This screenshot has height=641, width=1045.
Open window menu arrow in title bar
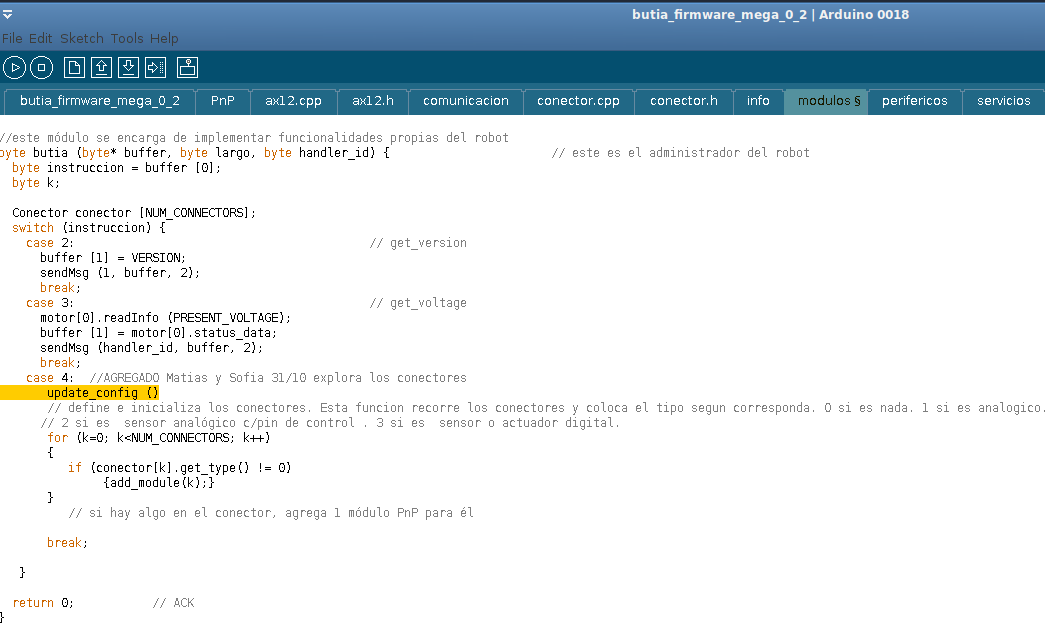(x=8, y=14)
